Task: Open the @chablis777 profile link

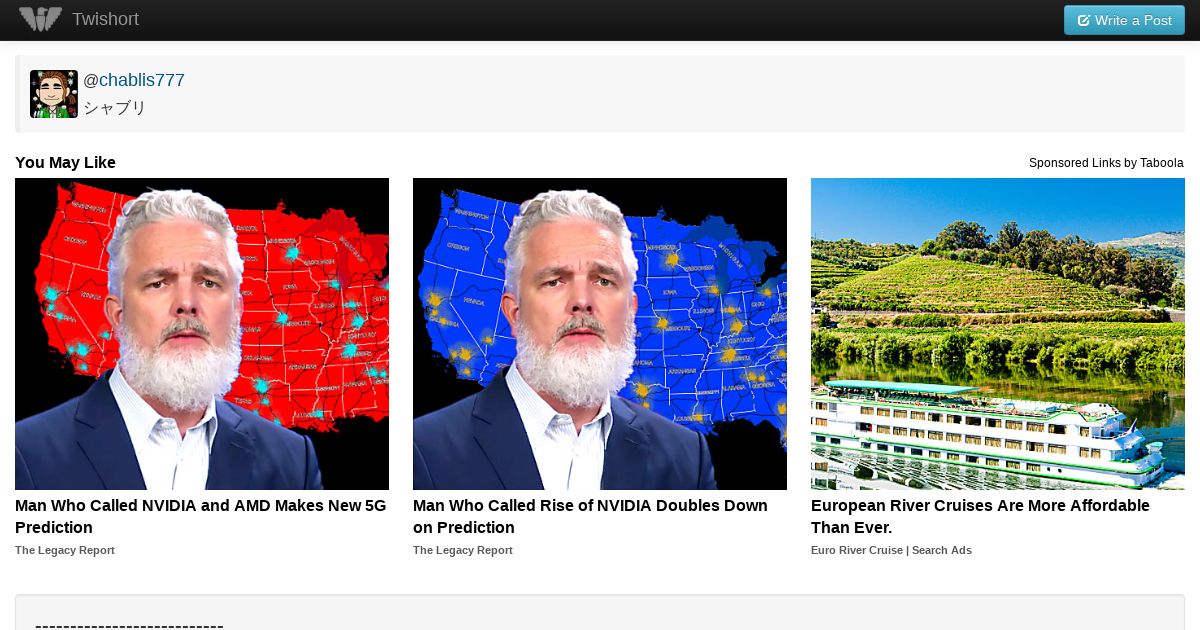Action: (x=134, y=80)
